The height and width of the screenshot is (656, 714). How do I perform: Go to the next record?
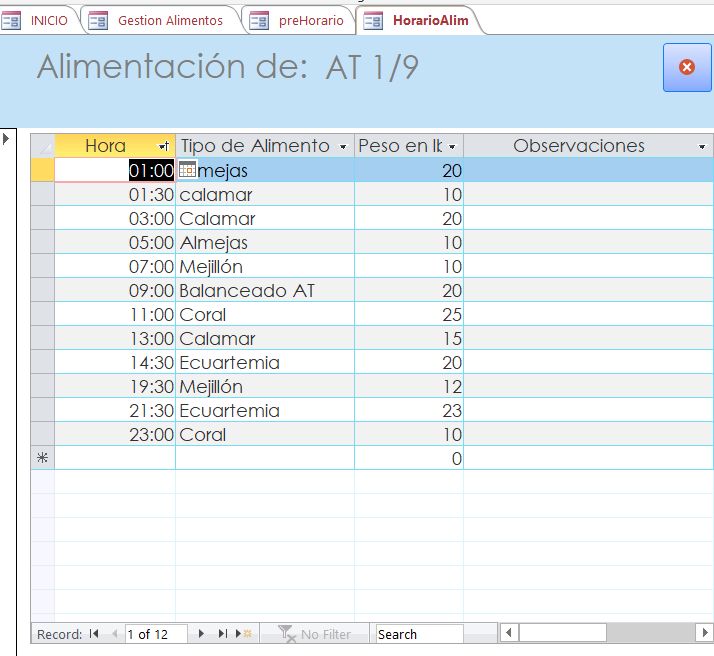pos(201,634)
